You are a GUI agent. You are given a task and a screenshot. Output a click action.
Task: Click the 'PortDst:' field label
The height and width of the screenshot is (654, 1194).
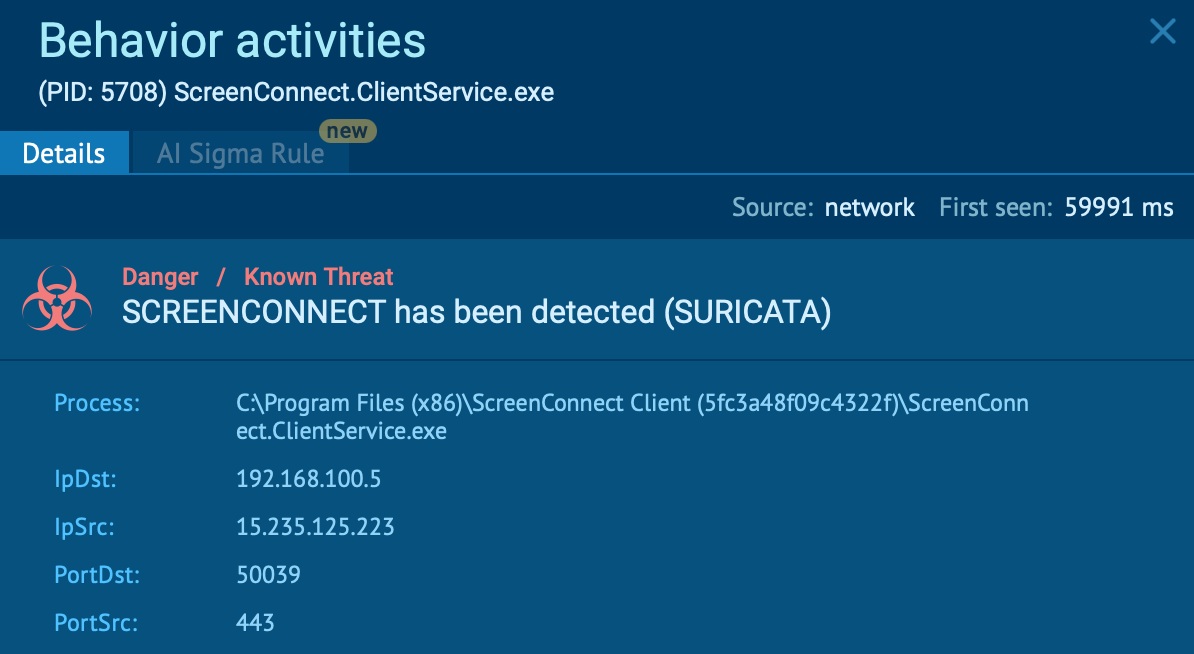pos(97,575)
